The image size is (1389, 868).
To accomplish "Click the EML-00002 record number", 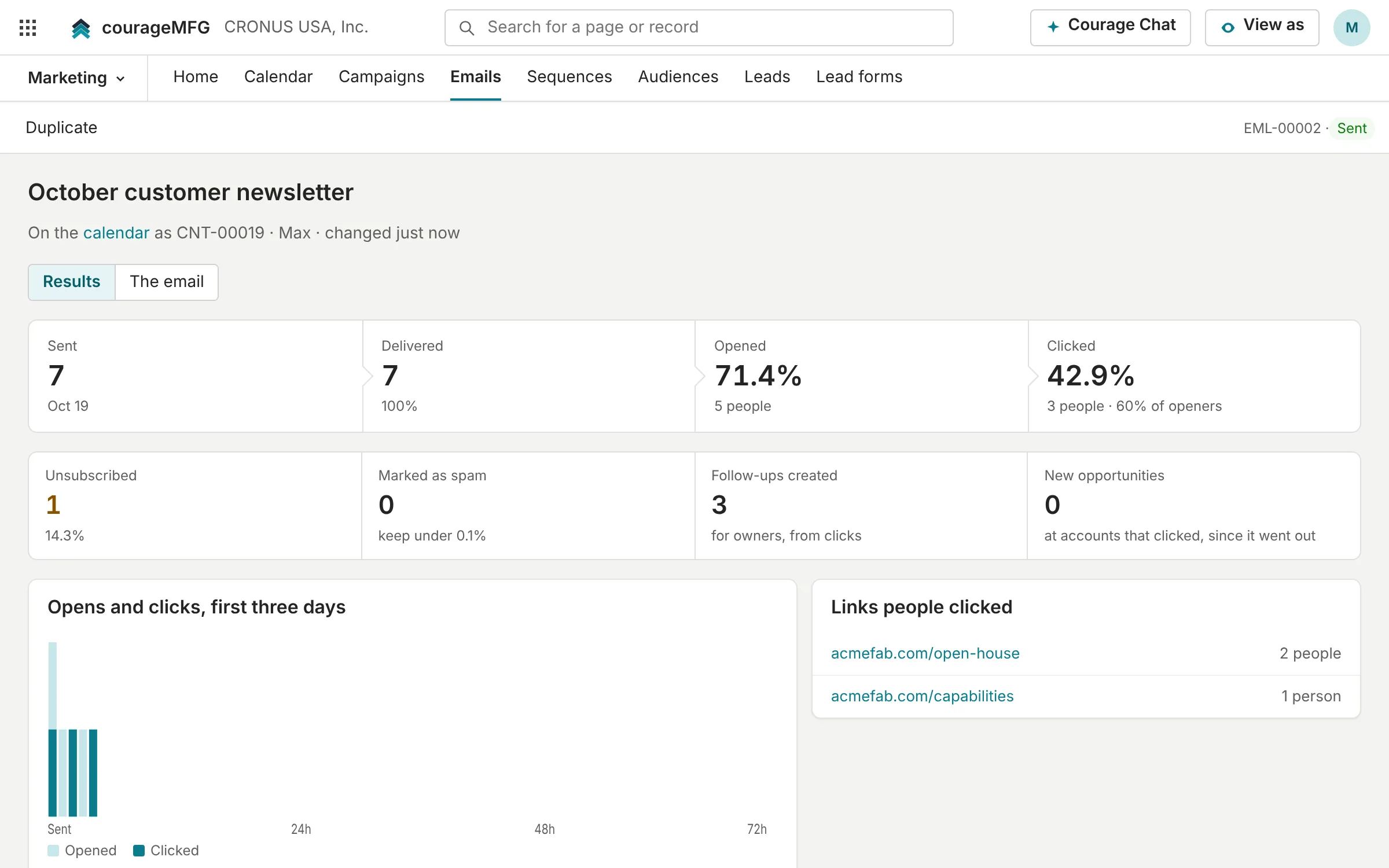I will tap(1282, 128).
